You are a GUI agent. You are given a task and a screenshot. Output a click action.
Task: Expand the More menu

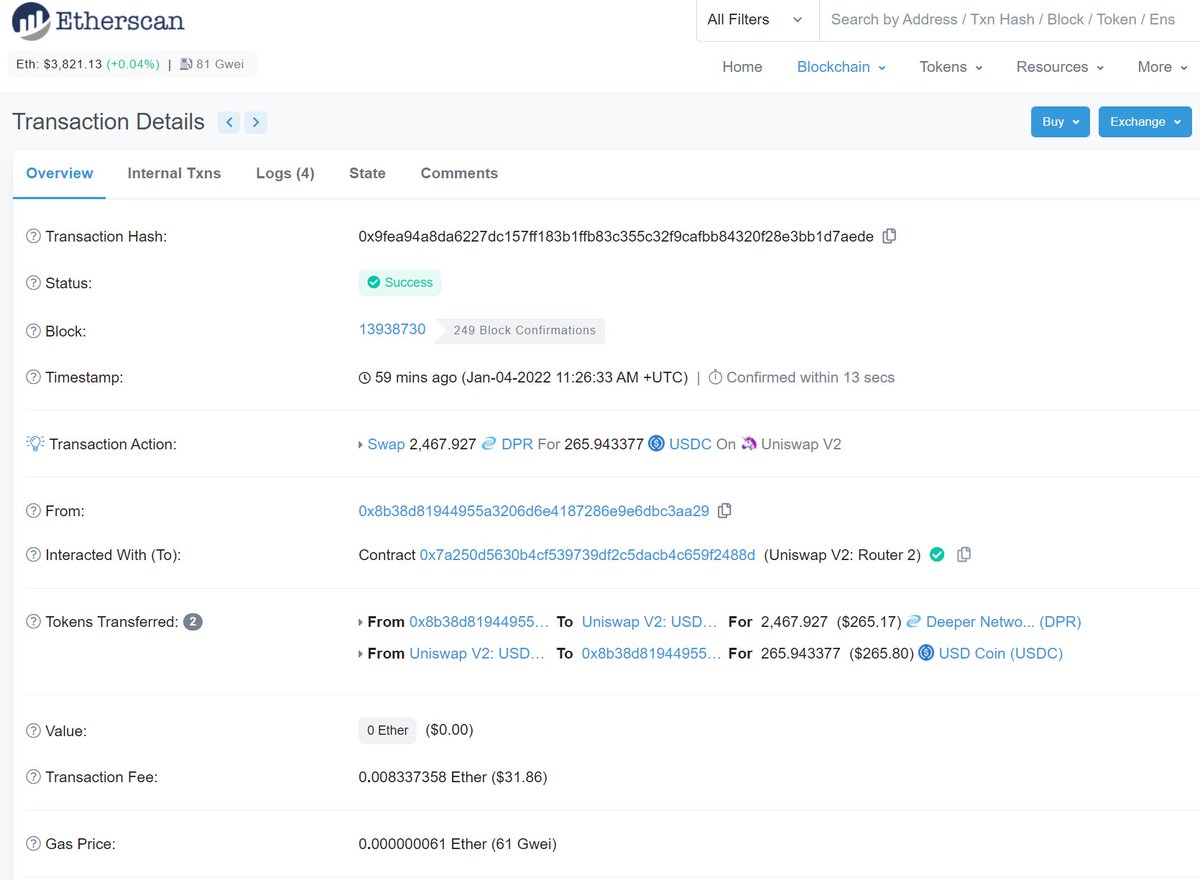[1162, 67]
